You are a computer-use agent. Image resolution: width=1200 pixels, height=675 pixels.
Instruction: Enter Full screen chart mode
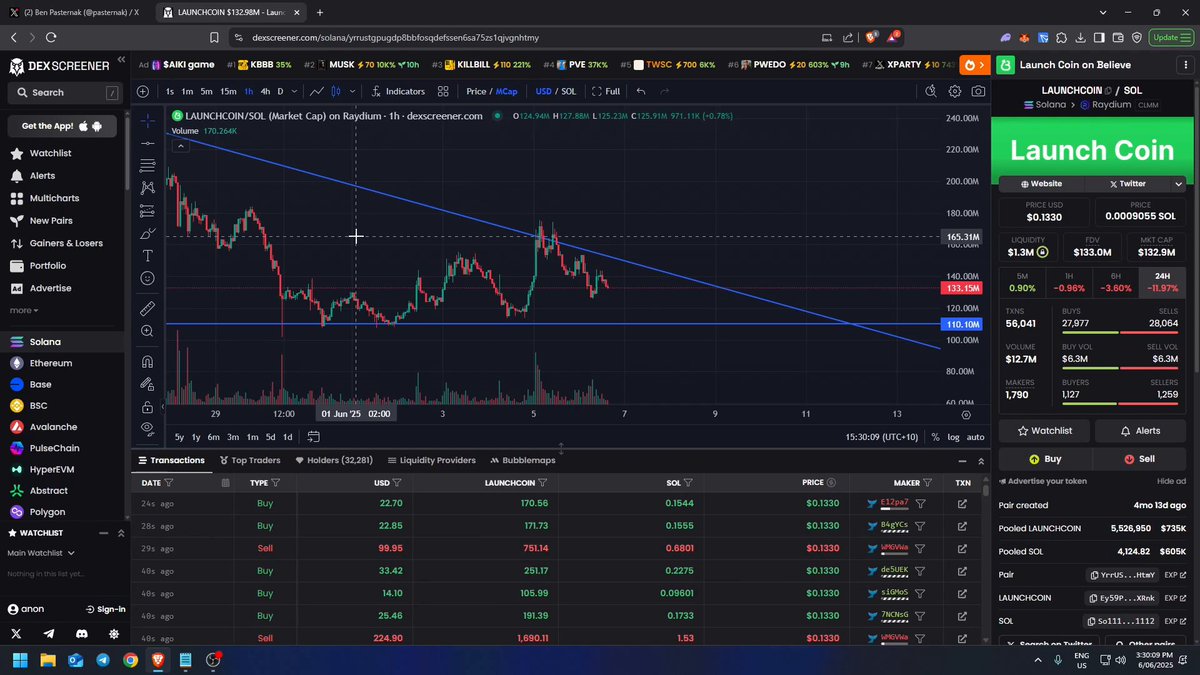(x=606, y=91)
